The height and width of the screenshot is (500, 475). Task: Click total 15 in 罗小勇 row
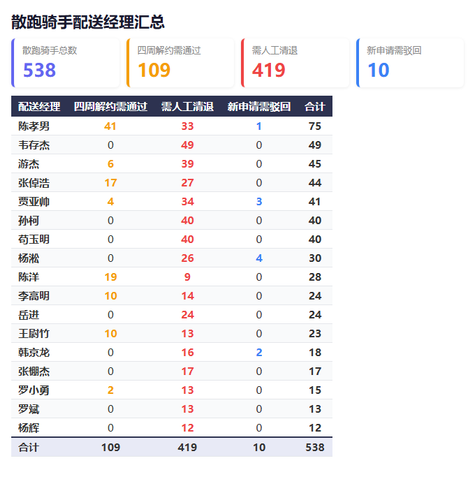tap(315, 390)
